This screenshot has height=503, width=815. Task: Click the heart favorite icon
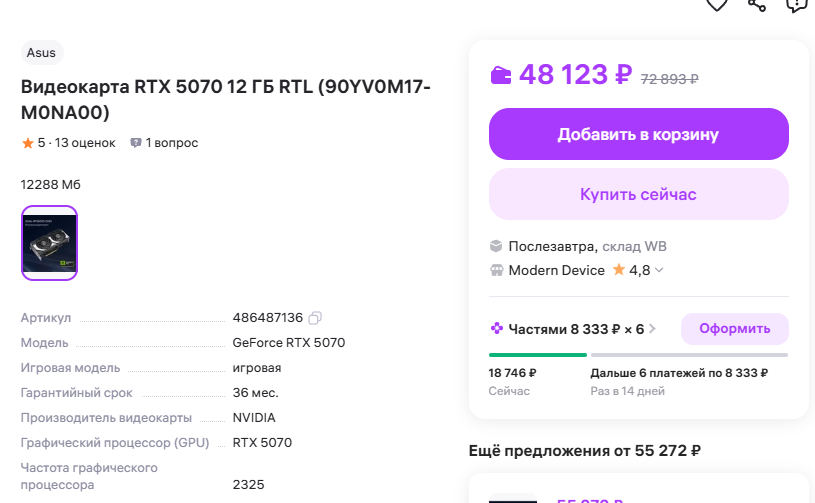pyautogui.click(x=717, y=4)
